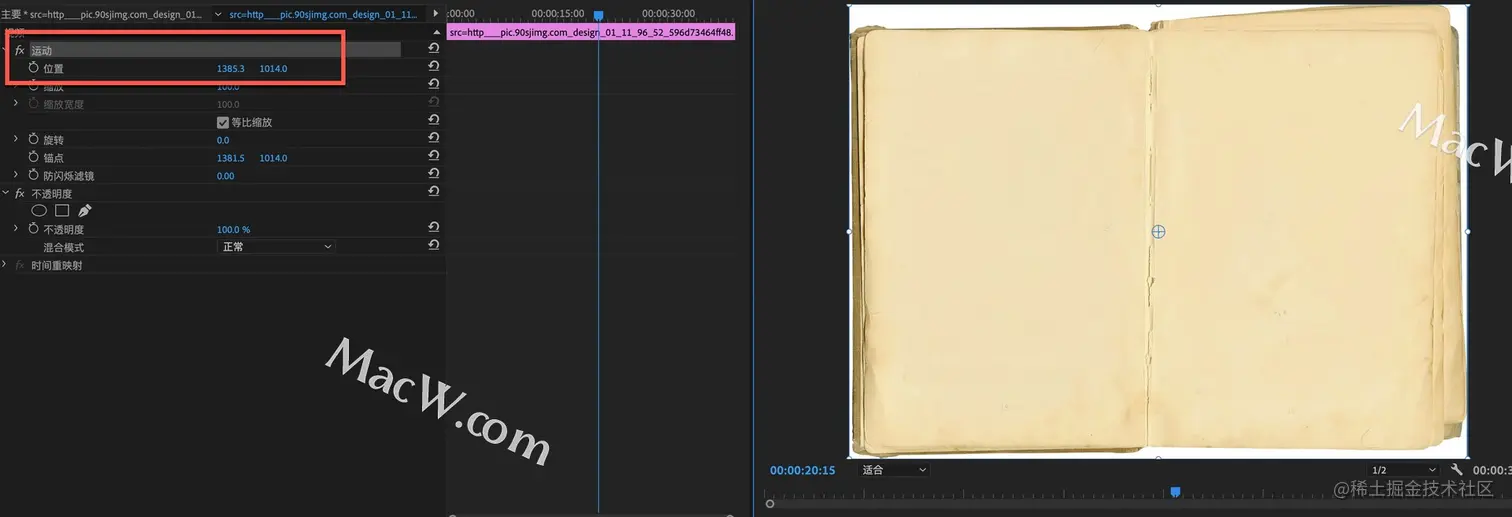Create an ellipse mask for opacity

39,211
